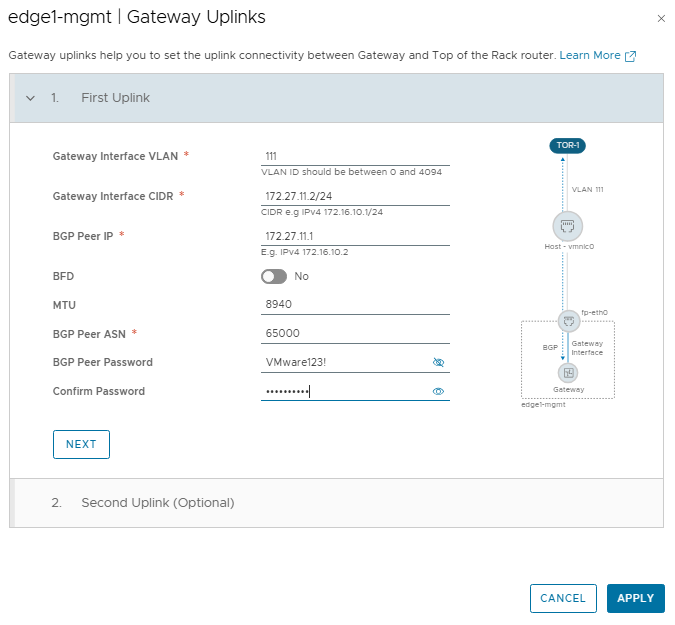The height and width of the screenshot is (625, 675).
Task: Click the external link icon beside Learn More
Action: 630,56
